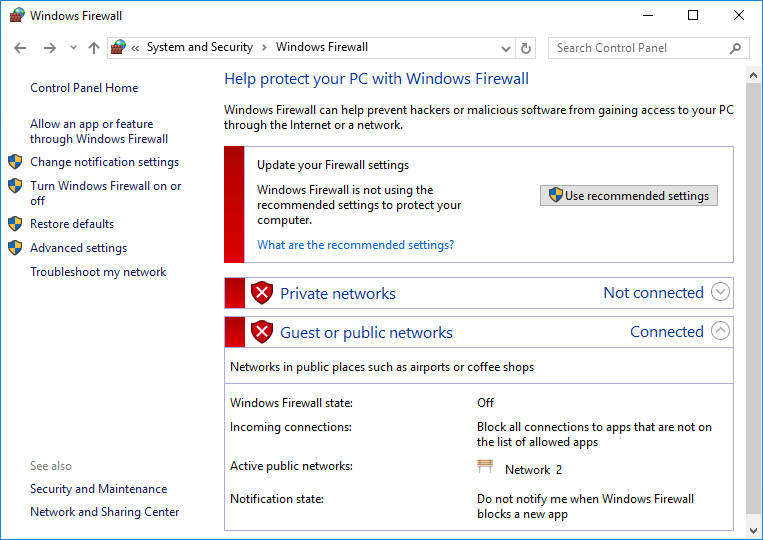Click the Notification state label
Viewport: 763px width, 540px height.
277,499
